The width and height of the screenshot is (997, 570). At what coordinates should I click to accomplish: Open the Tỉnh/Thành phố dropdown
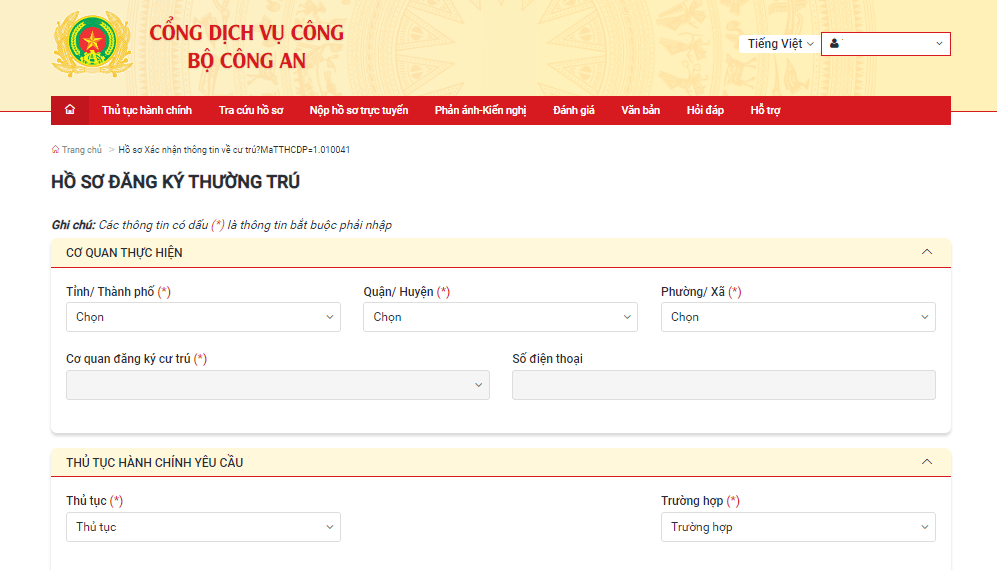[203, 317]
